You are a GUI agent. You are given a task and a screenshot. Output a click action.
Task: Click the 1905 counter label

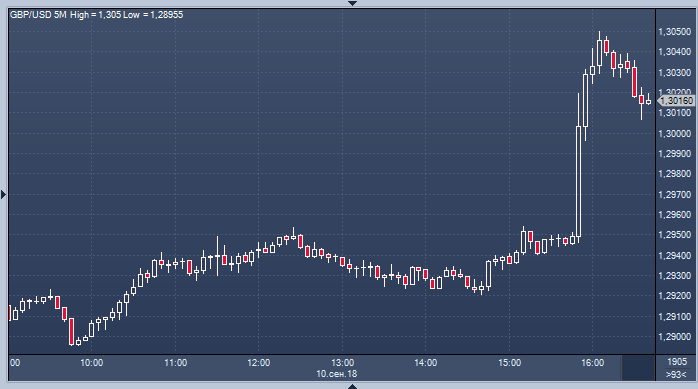click(x=677, y=362)
